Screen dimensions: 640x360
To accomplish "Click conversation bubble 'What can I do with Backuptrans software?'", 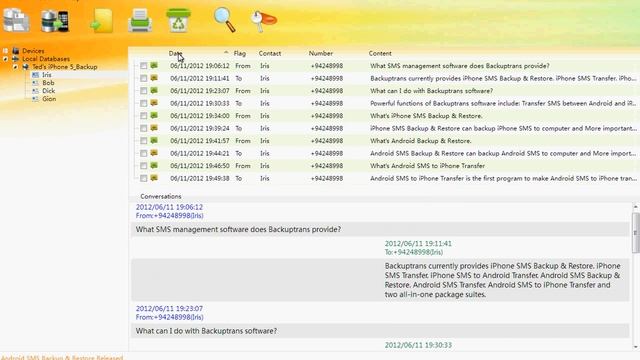I will [x=380, y=331].
